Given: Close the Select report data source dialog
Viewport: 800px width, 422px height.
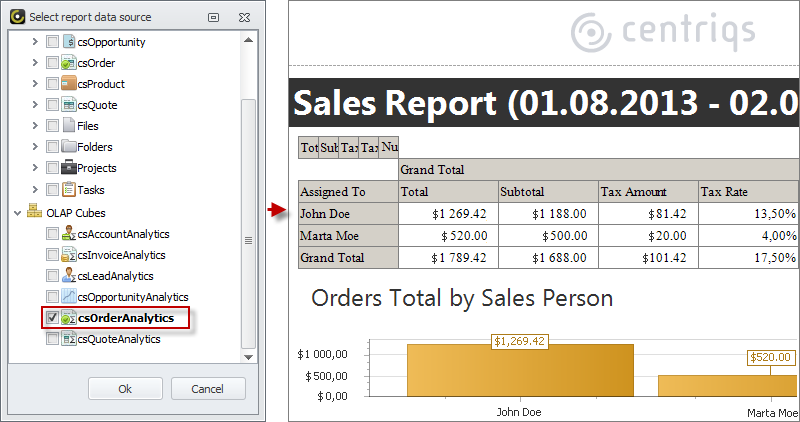Looking at the screenshot, I should pos(244,17).
